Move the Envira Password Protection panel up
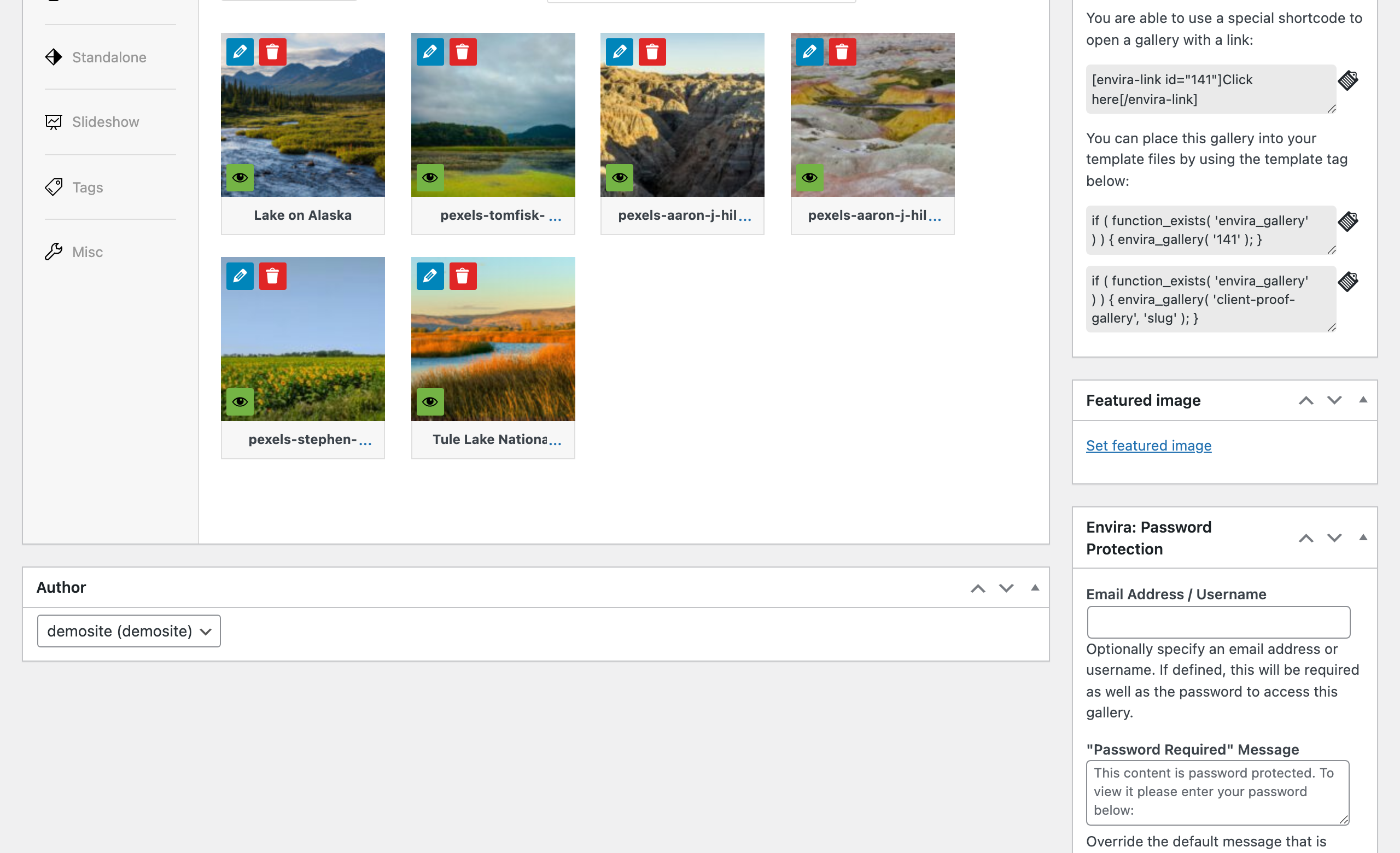 (x=1306, y=538)
